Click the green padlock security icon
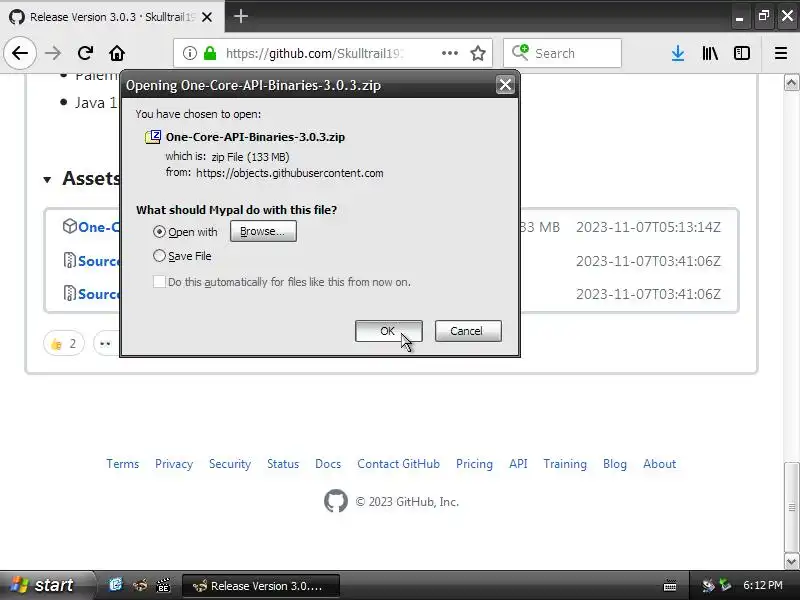This screenshot has height=600, width=800. click(210, 53)
